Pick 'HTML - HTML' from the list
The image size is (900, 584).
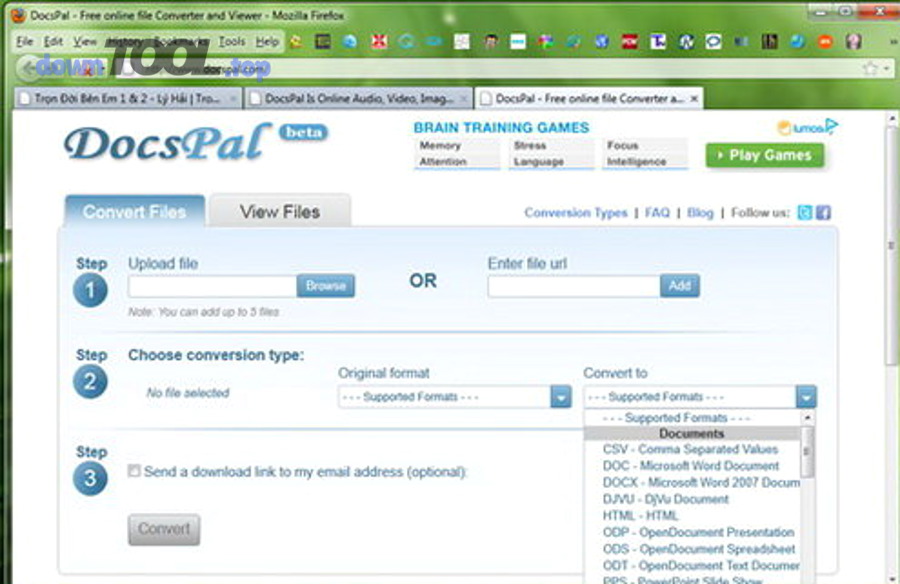[690, 516]
